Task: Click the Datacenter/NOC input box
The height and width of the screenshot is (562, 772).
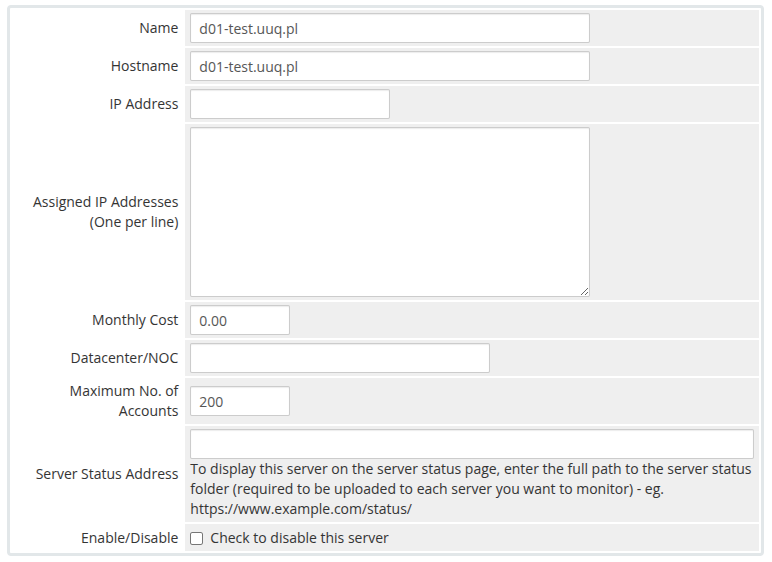Action: pos(339,358)
